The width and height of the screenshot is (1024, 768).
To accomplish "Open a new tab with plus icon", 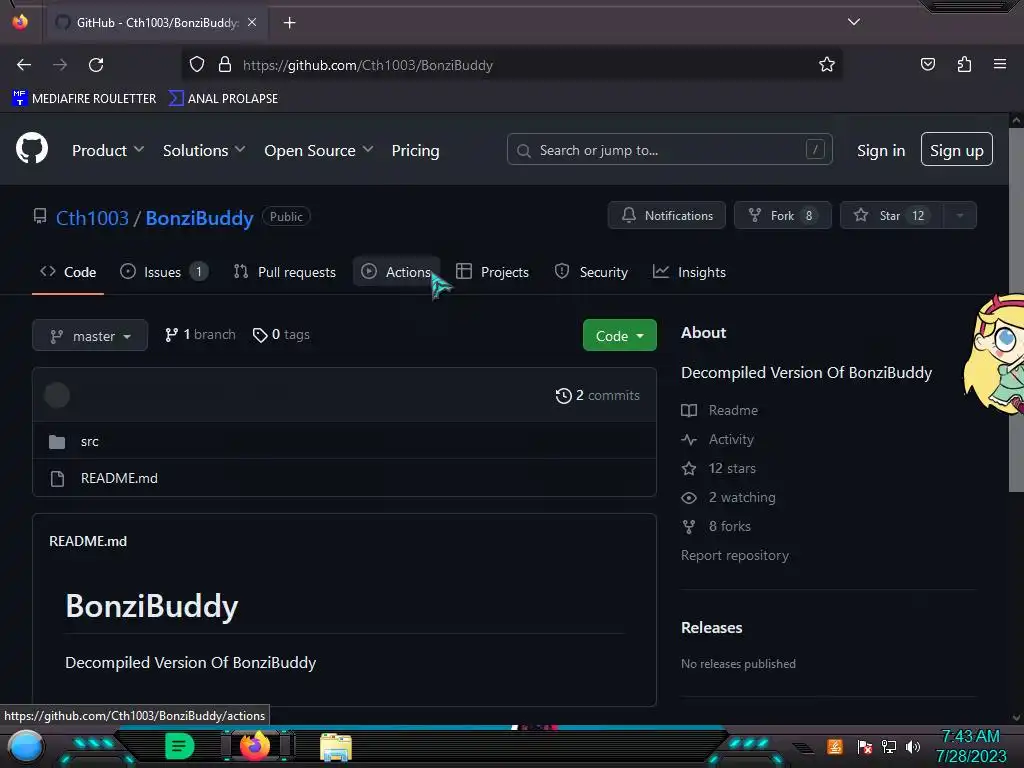I will pyautogui.click(x=289, y=23).
